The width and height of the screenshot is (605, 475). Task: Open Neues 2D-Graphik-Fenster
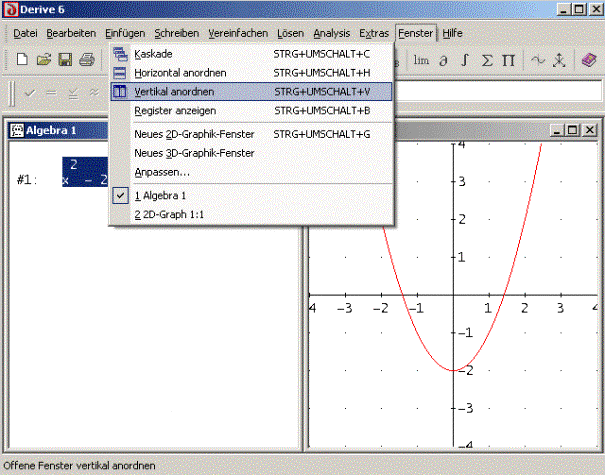[252, 134]
